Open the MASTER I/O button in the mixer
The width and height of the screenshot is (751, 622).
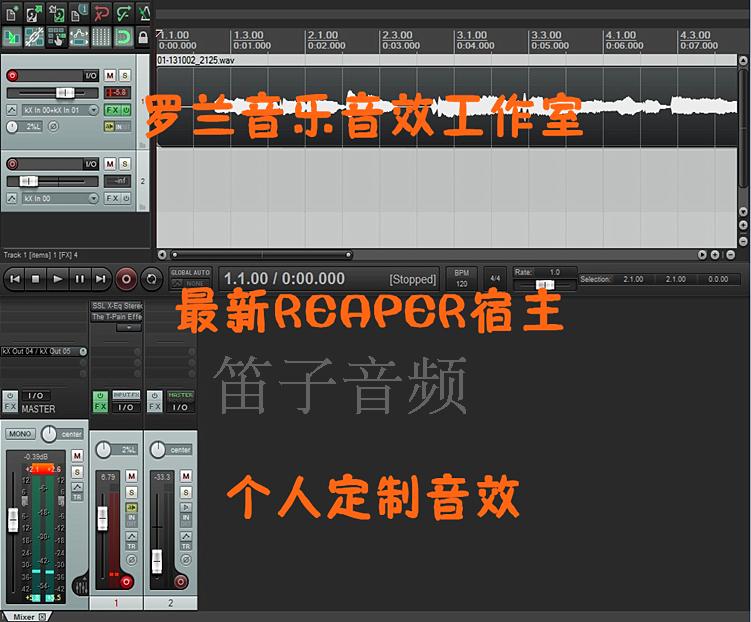[35, 396]
